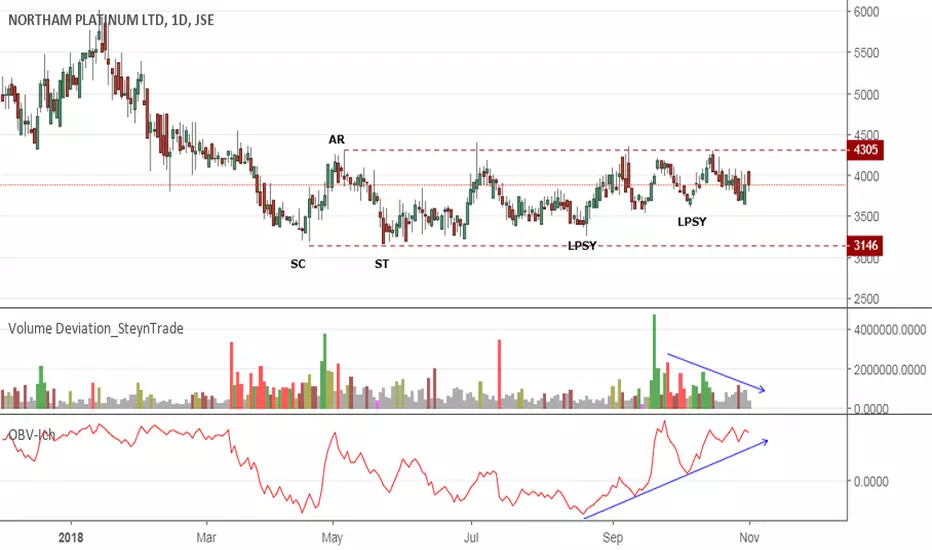Click the 3146 support price tag

pos(865,245)
